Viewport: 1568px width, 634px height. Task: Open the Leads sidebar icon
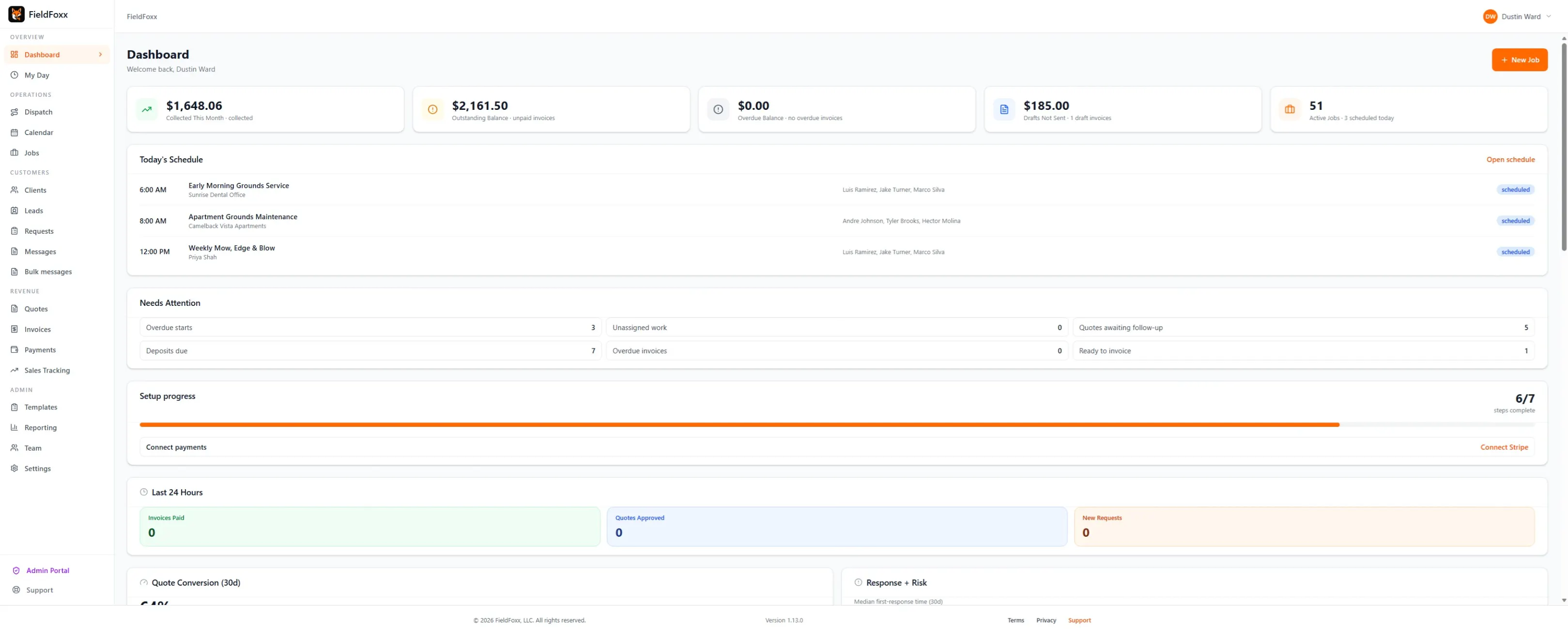pos(14,211)
